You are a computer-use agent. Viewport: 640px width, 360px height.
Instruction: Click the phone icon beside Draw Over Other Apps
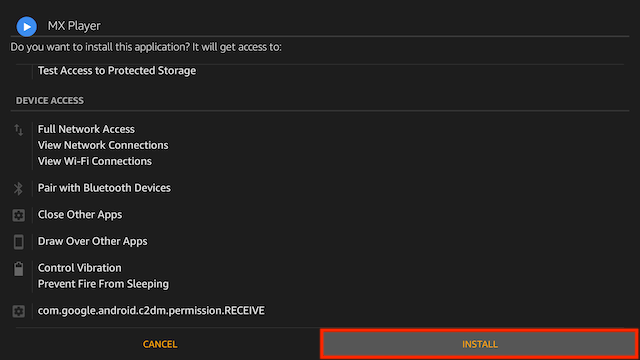(18, 242)
